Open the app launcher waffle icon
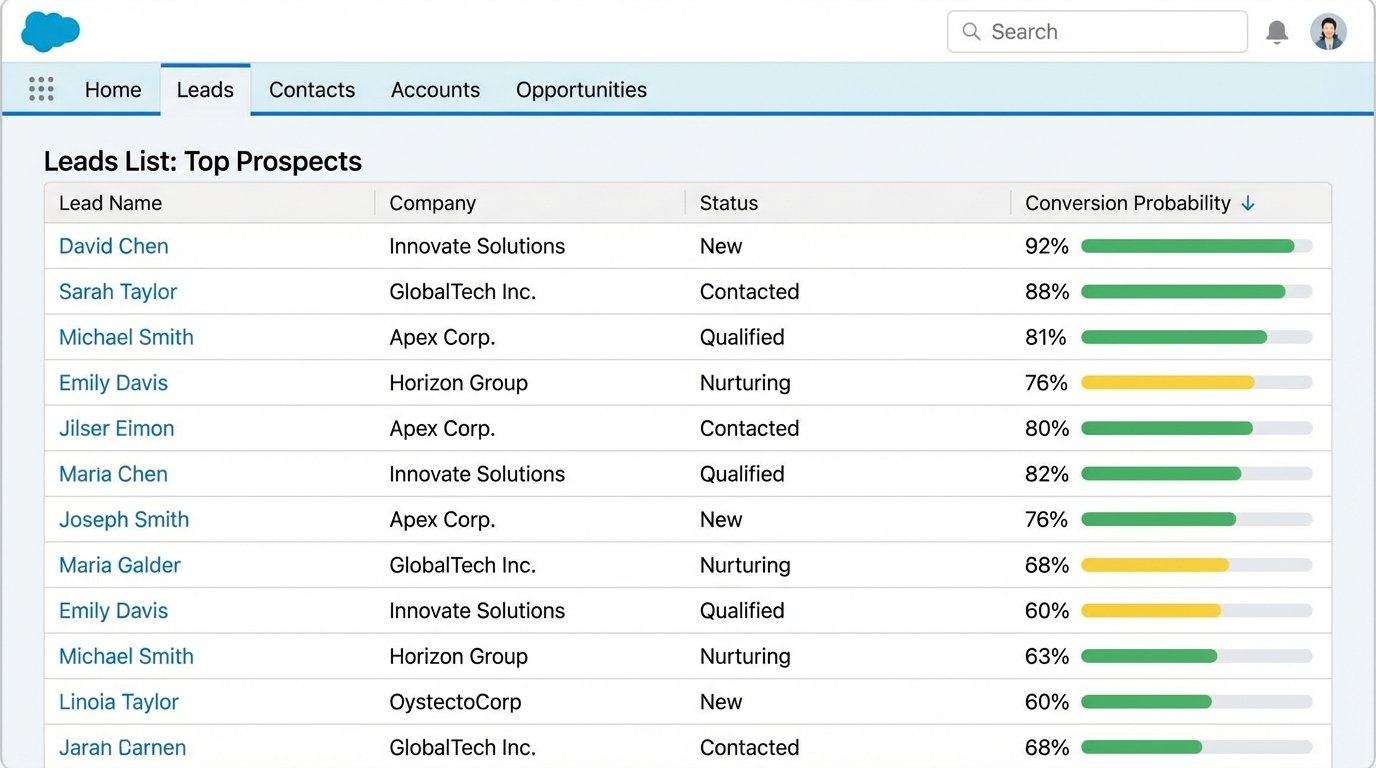 point(41,89)
